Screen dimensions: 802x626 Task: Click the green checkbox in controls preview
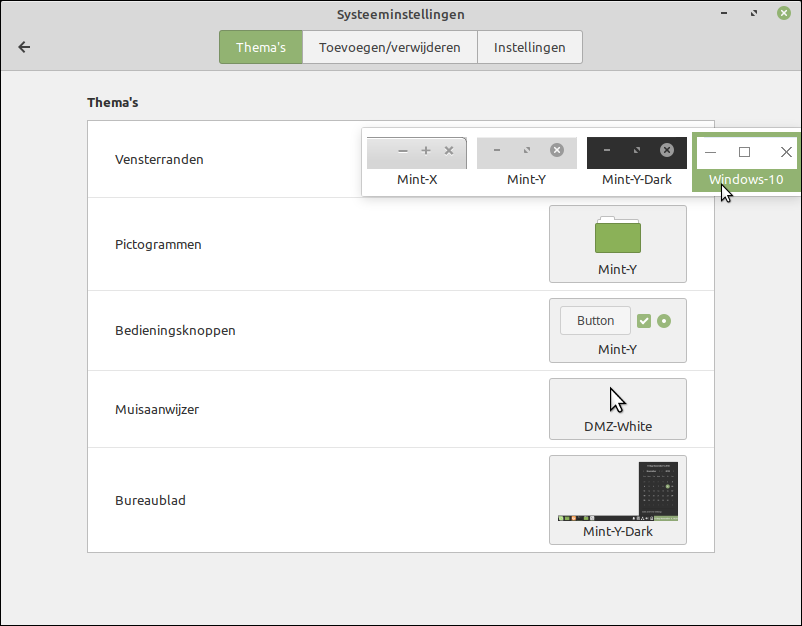click(x=644, y=321)
